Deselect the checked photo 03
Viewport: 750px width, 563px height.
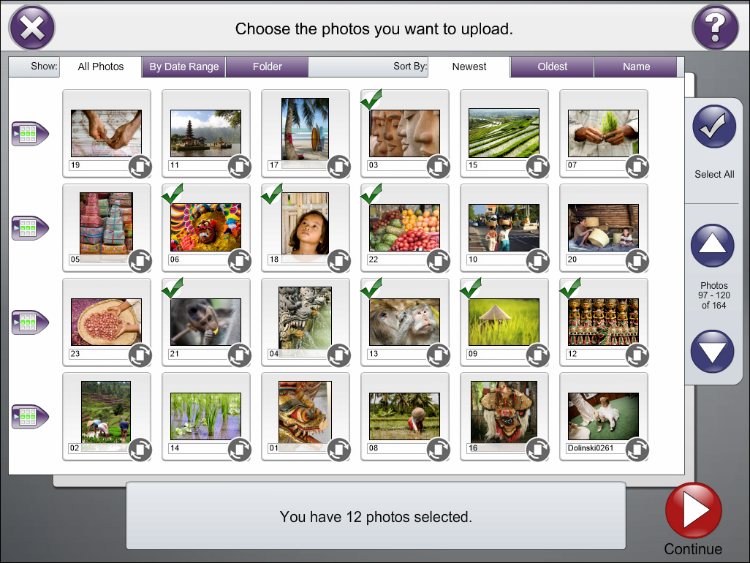(405, 133)
